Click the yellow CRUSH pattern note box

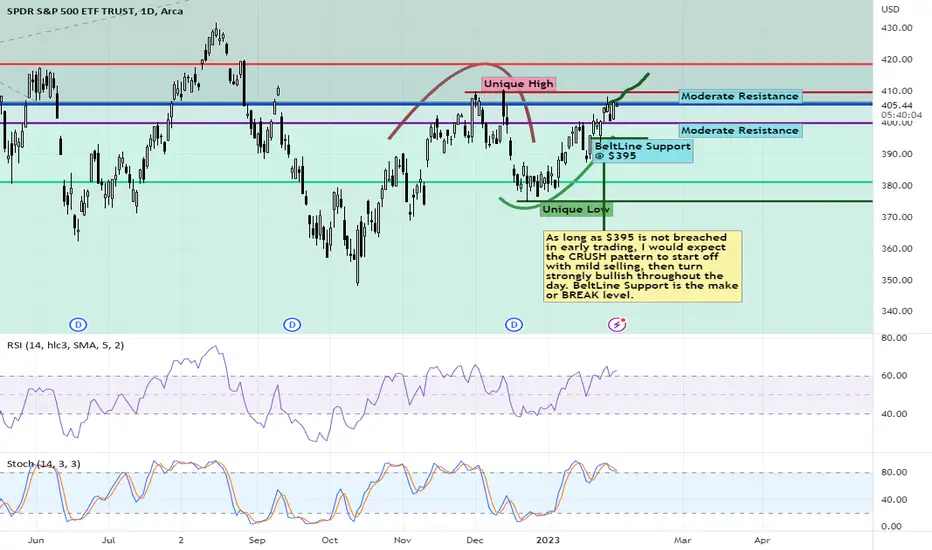click(643, 266)
